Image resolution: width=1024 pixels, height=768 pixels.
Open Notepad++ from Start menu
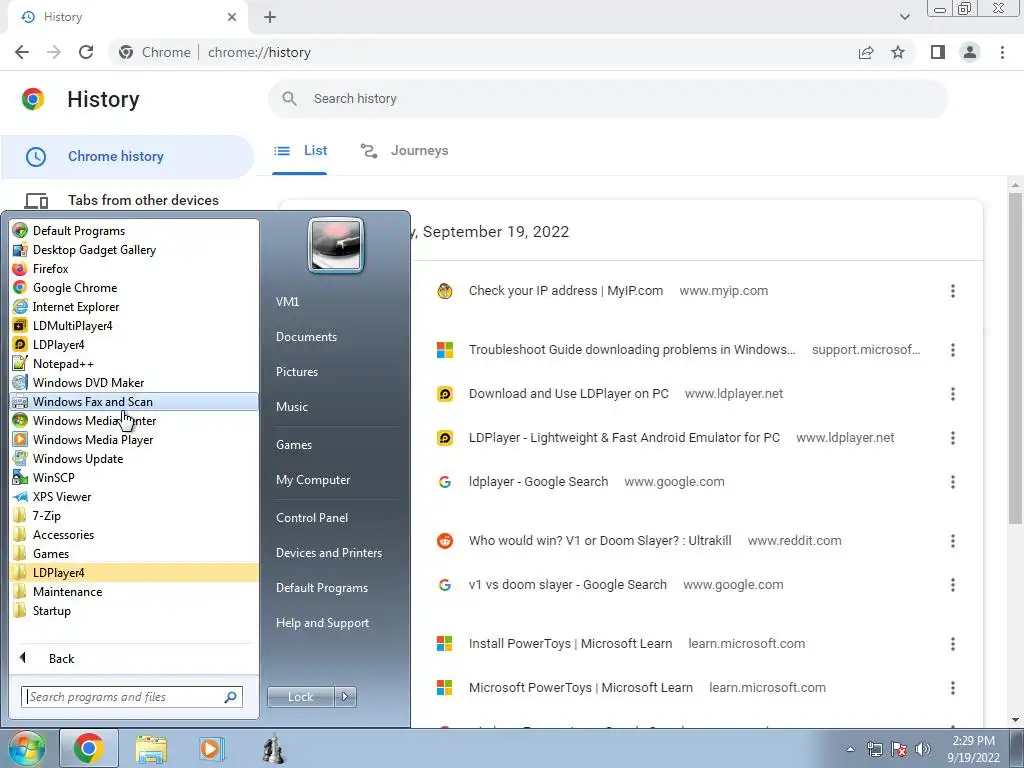[x=134, y=364]
